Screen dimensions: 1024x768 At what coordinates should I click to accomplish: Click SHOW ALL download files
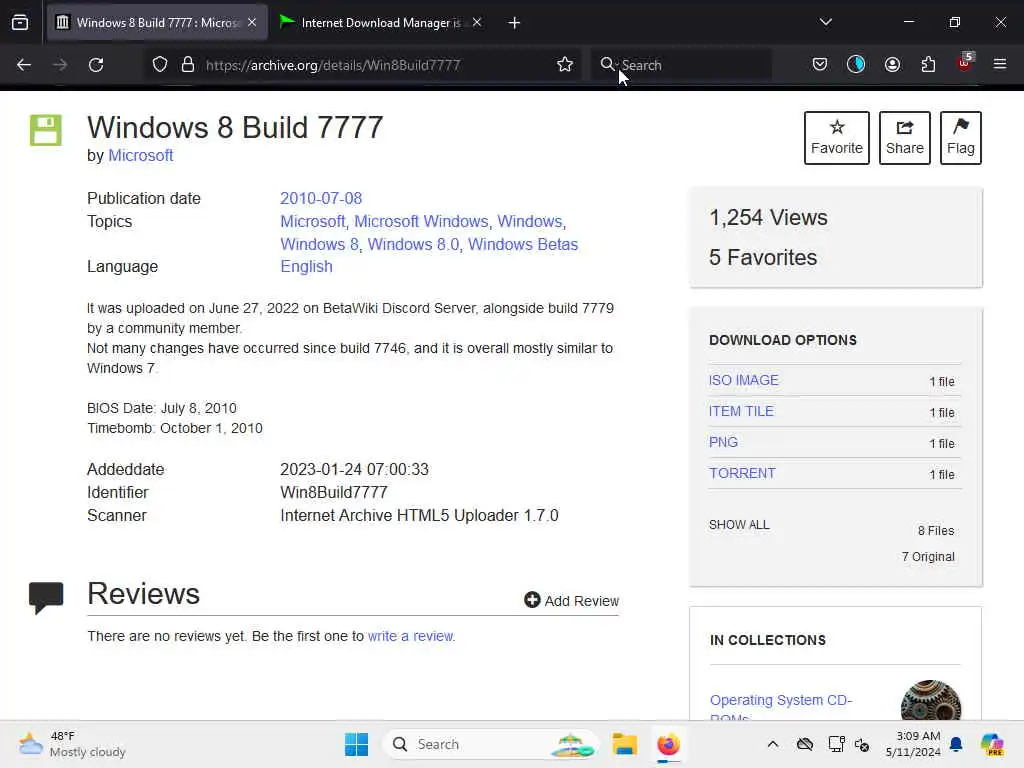click(739, 524)
